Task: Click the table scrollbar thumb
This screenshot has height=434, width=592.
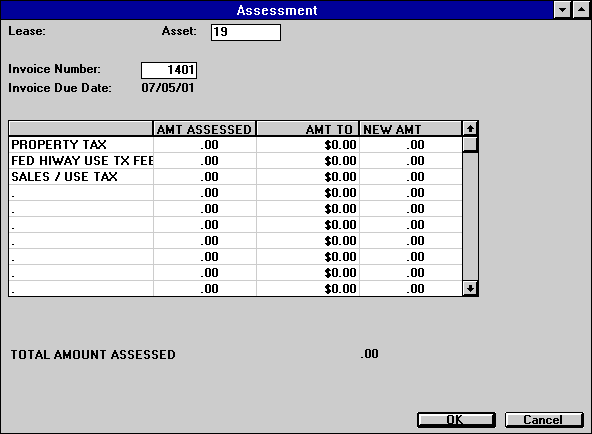Action: (470, 144)
